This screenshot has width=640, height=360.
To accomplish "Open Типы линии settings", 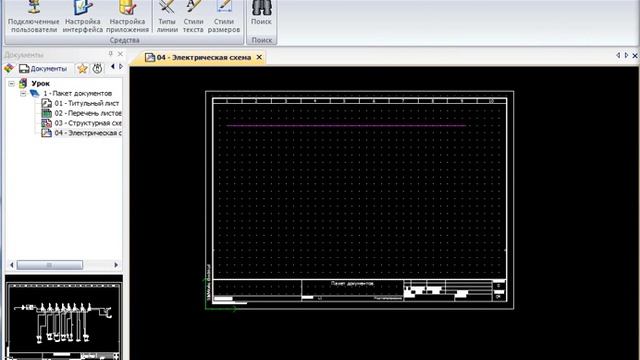I will (x=167, y=17).
